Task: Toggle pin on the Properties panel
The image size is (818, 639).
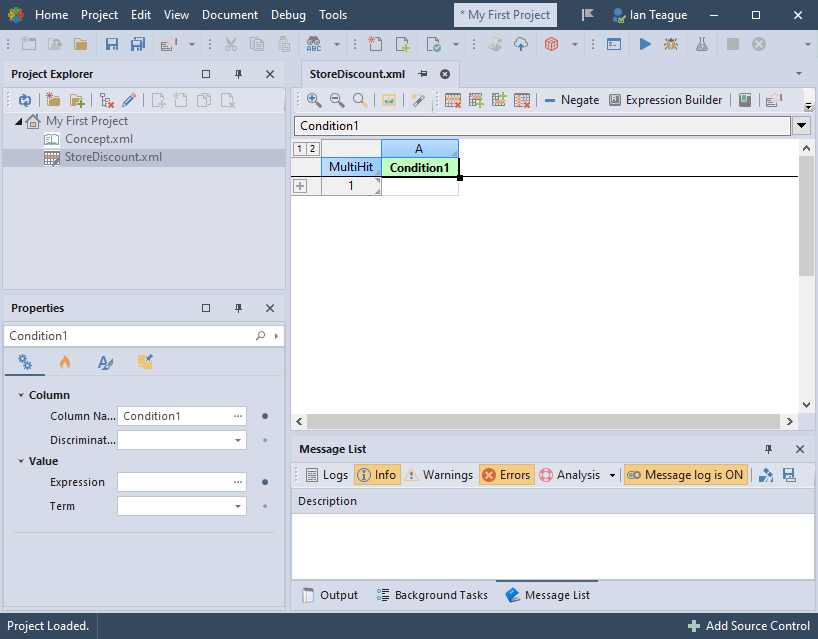Action: [238, 308]
